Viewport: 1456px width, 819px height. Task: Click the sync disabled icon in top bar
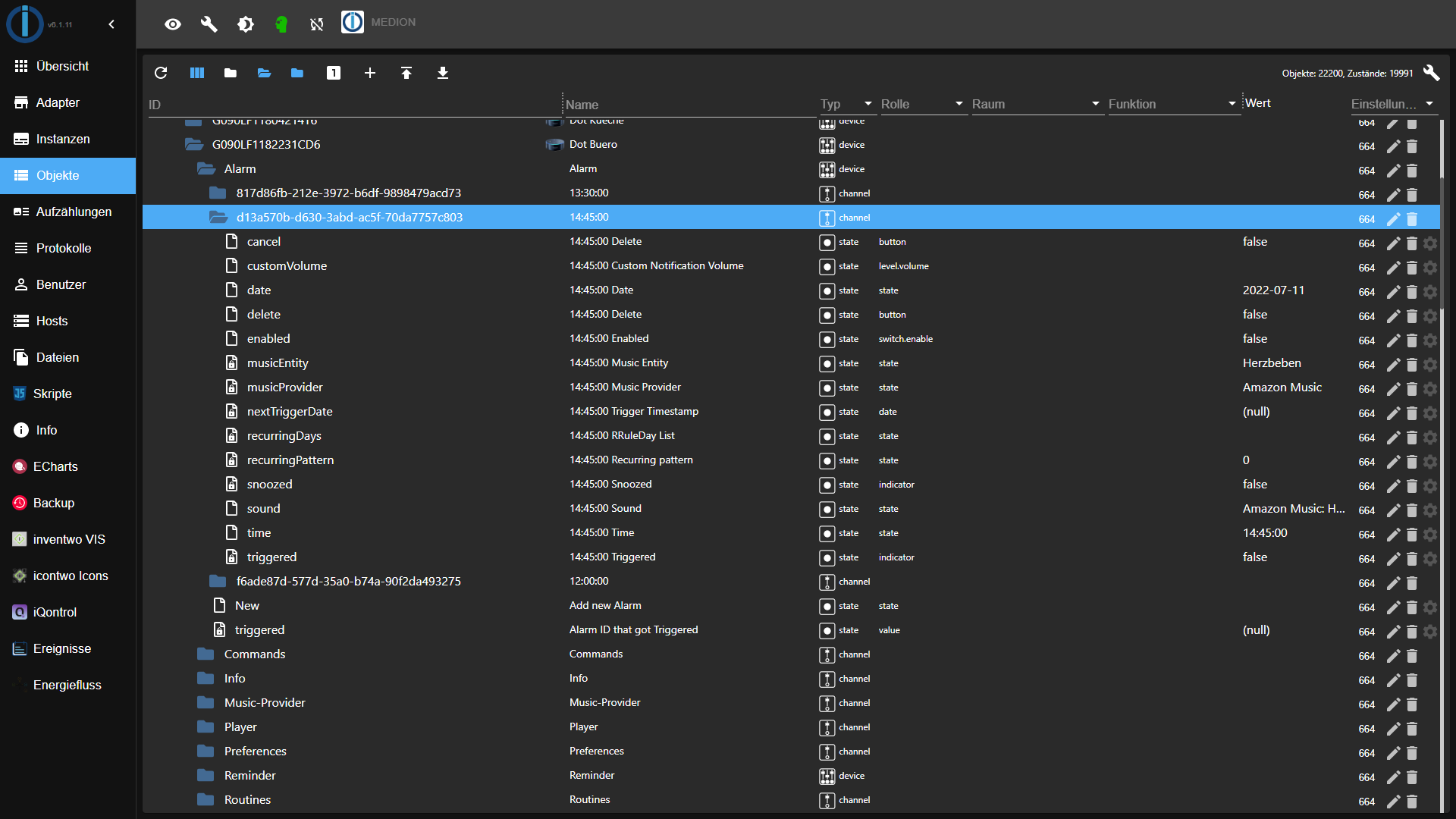click(x=317, y=24)
